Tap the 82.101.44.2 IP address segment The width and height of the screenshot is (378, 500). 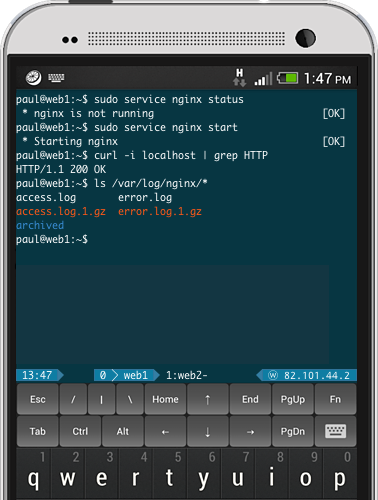coord(307,375)
